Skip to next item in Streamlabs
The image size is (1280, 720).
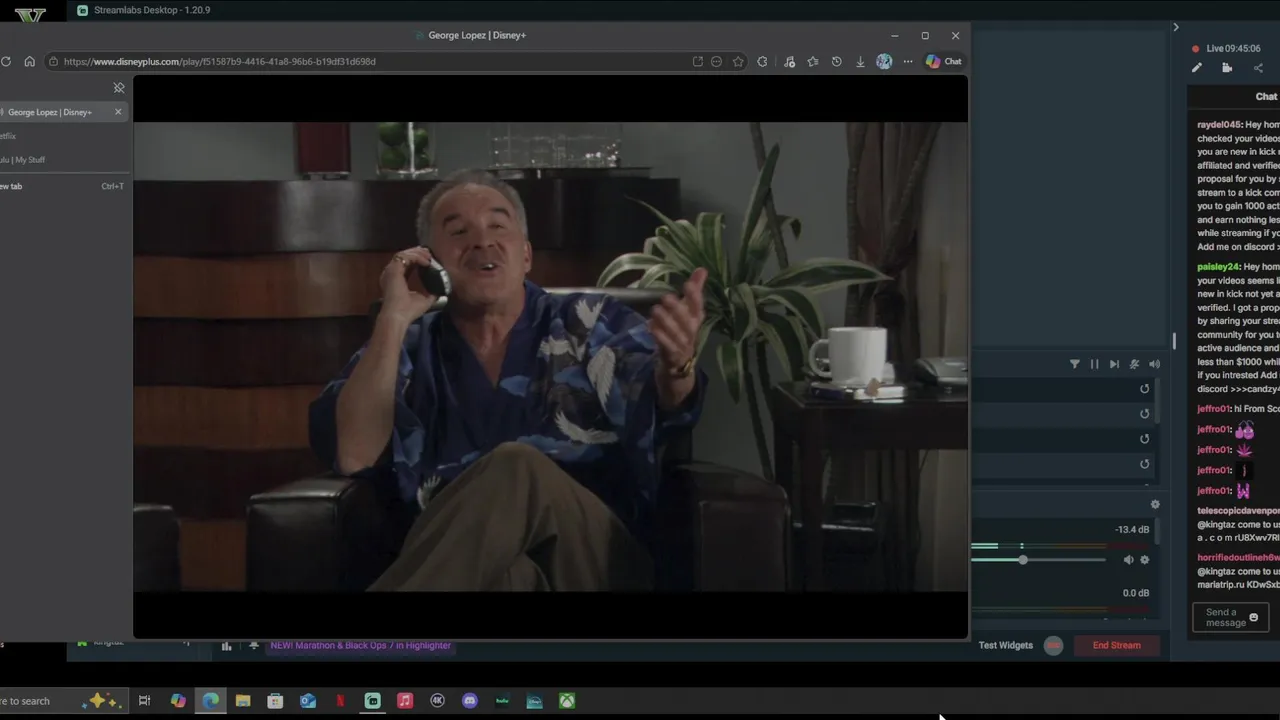(1114, 364)
